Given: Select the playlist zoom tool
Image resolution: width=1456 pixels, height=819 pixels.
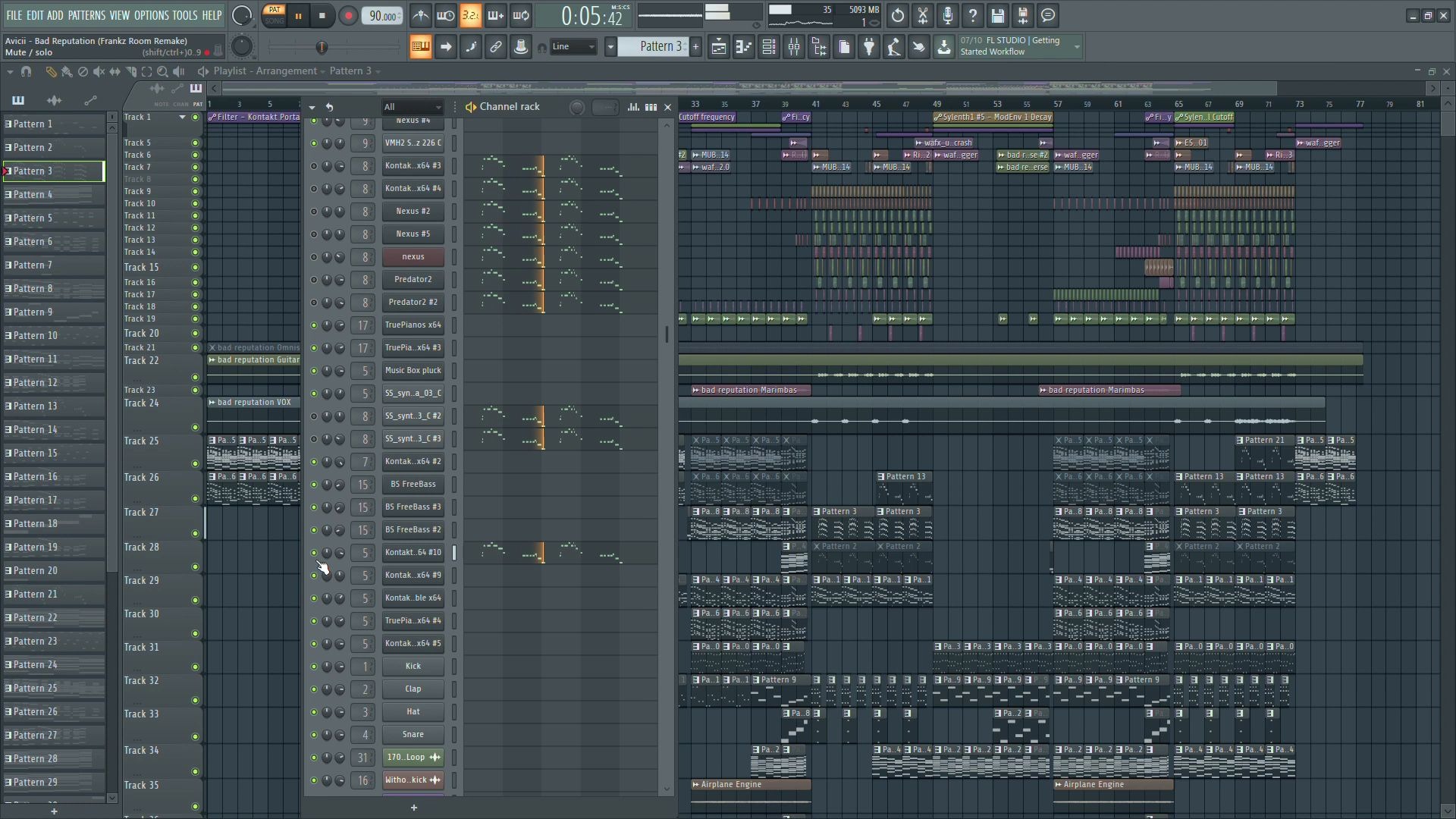Looking at the screenshot, I should click(162, 71).
